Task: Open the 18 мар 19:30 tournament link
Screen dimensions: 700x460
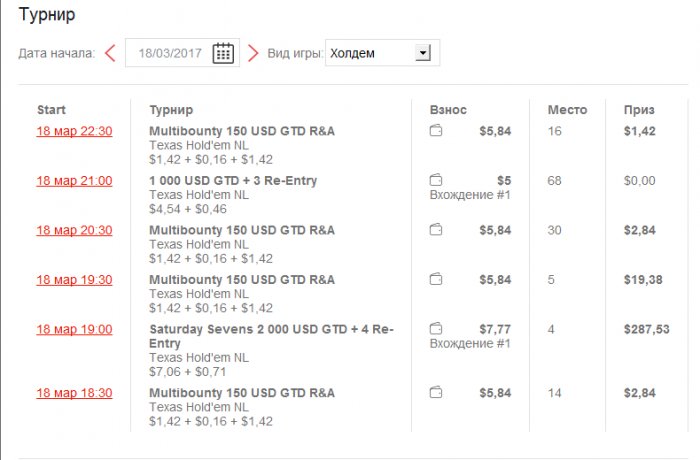Action: tap(74, 280)
